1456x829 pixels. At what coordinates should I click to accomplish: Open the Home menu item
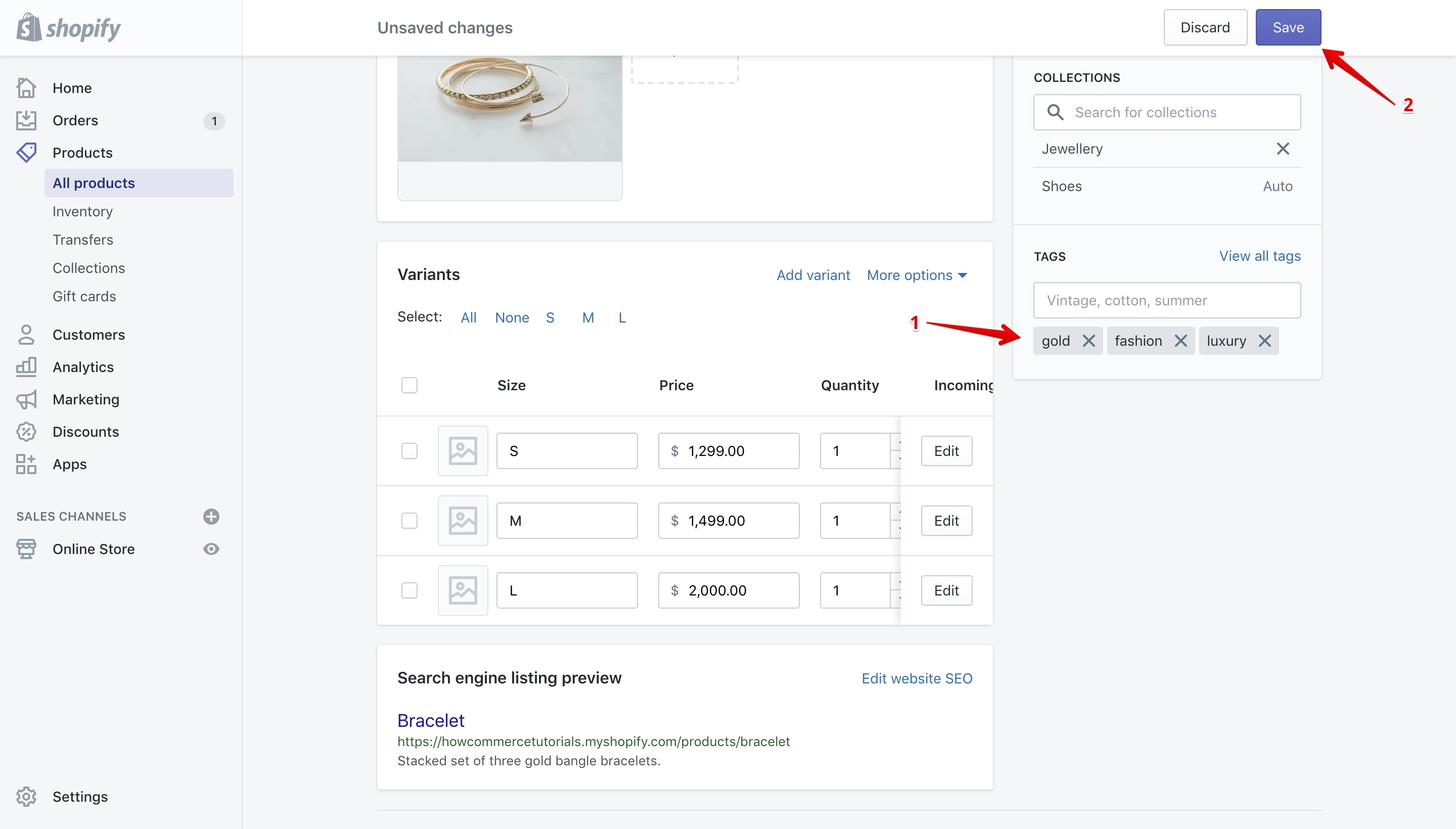click(72, 87)
